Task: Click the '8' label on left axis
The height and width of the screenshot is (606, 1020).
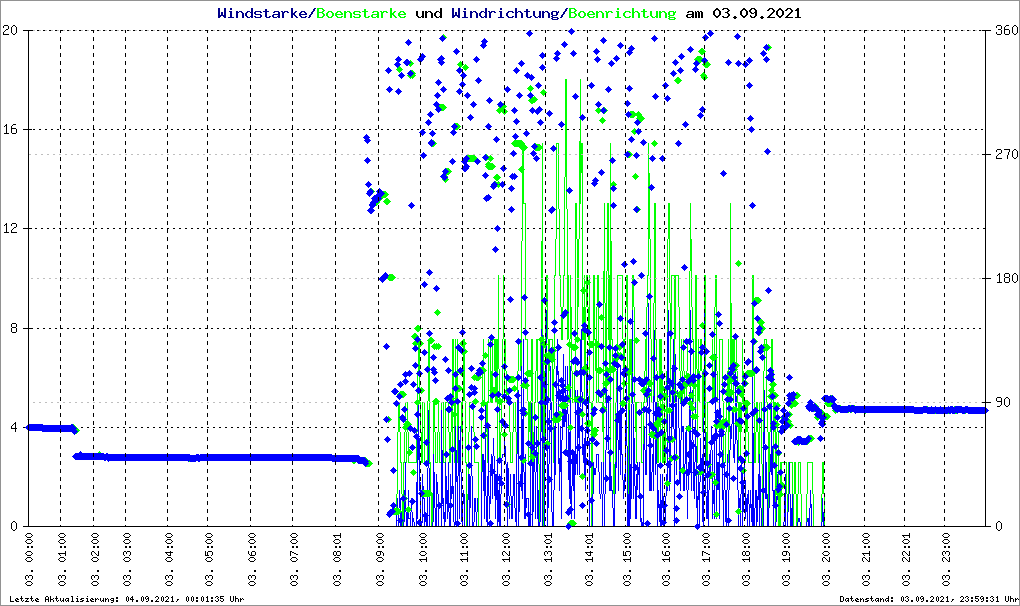Action: [x=15, y=328]
